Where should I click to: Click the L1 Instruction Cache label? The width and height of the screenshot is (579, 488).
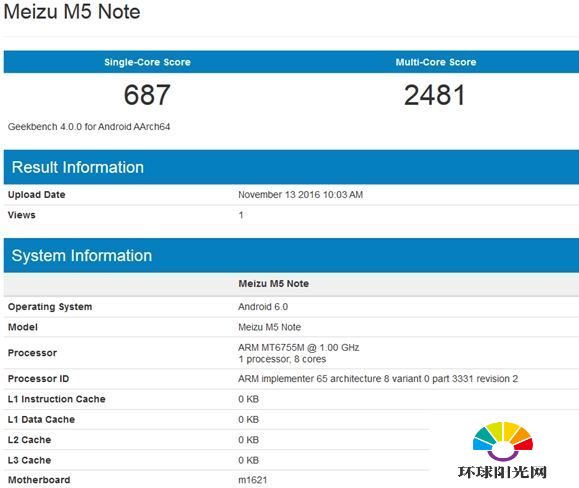pyautogui.click(x=56, y=399)
